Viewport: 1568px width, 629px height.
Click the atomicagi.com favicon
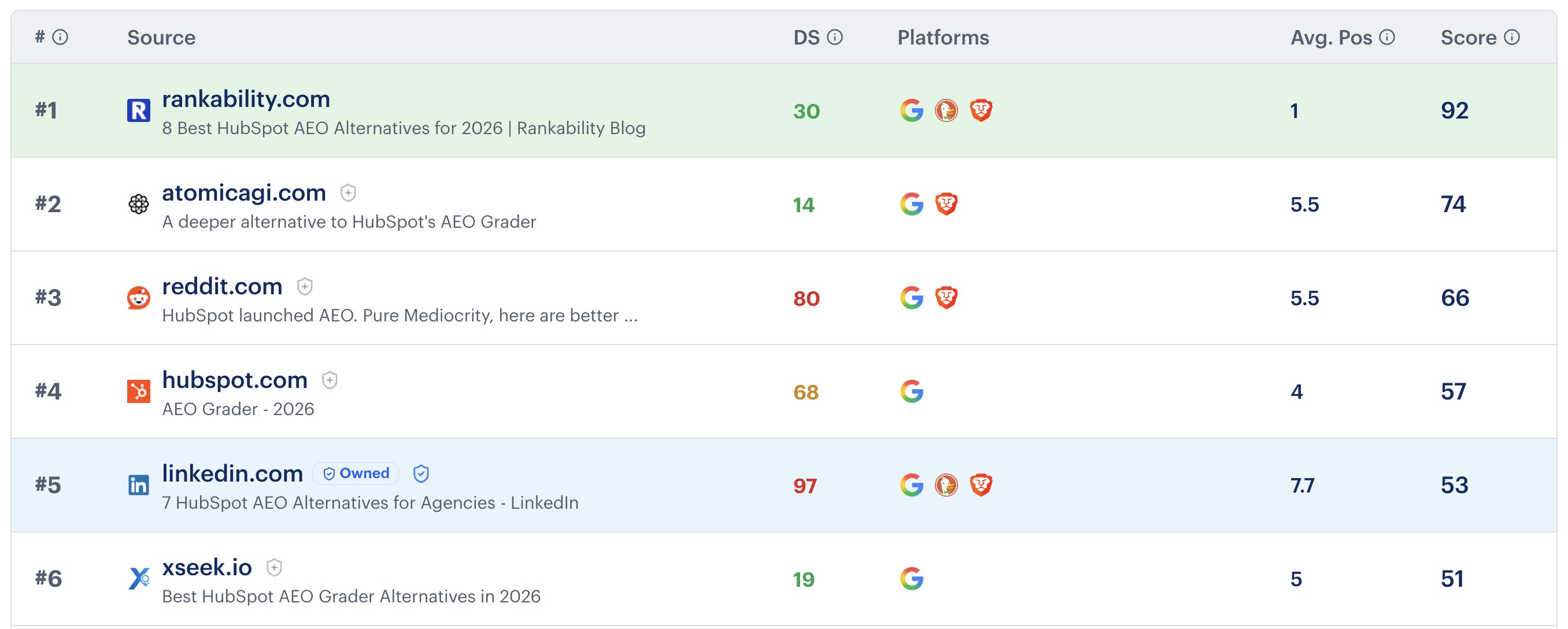[139, 204]
